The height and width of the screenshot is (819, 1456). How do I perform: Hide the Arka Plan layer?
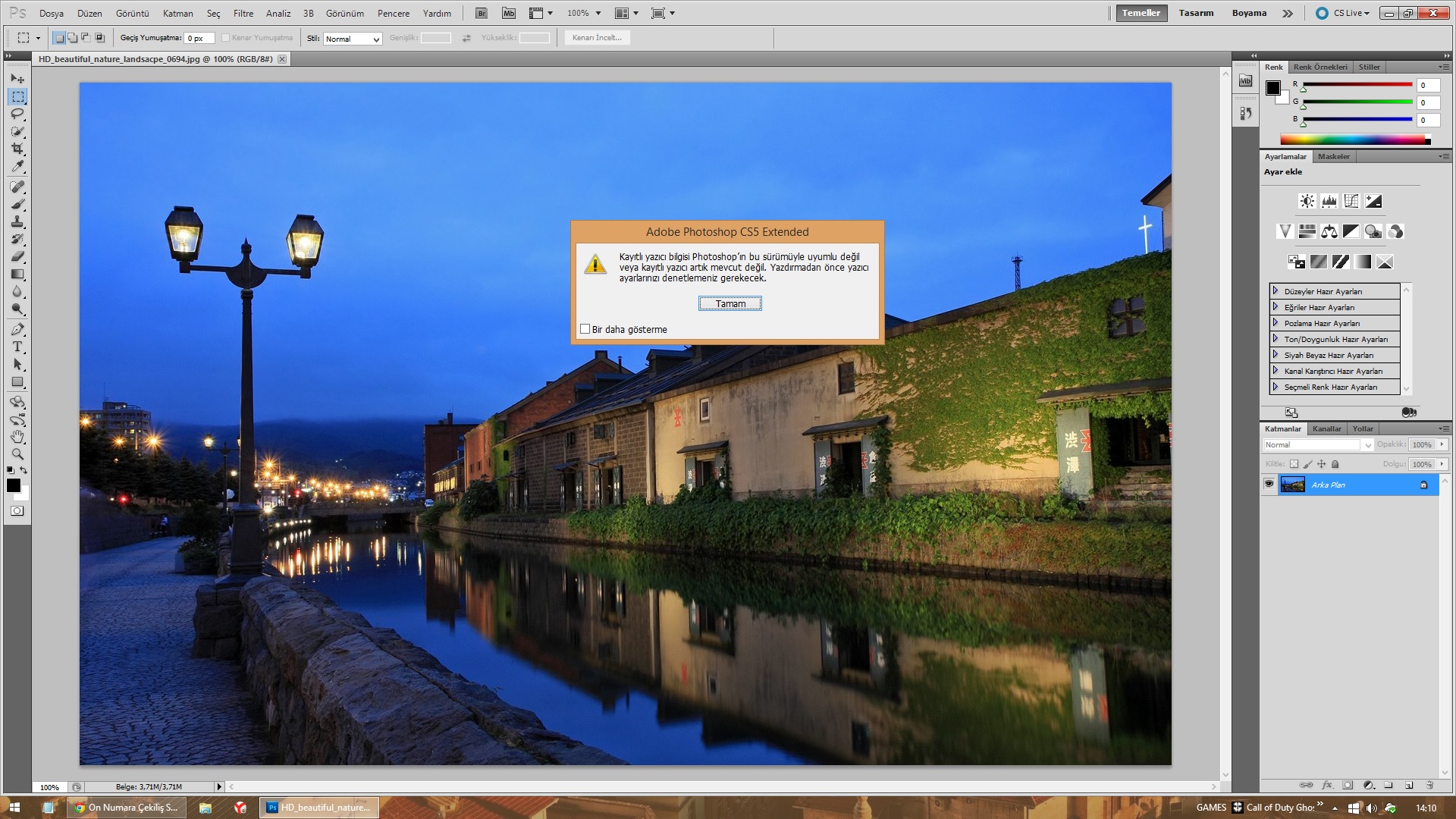pyautogui.click(x=1269, y=484)
